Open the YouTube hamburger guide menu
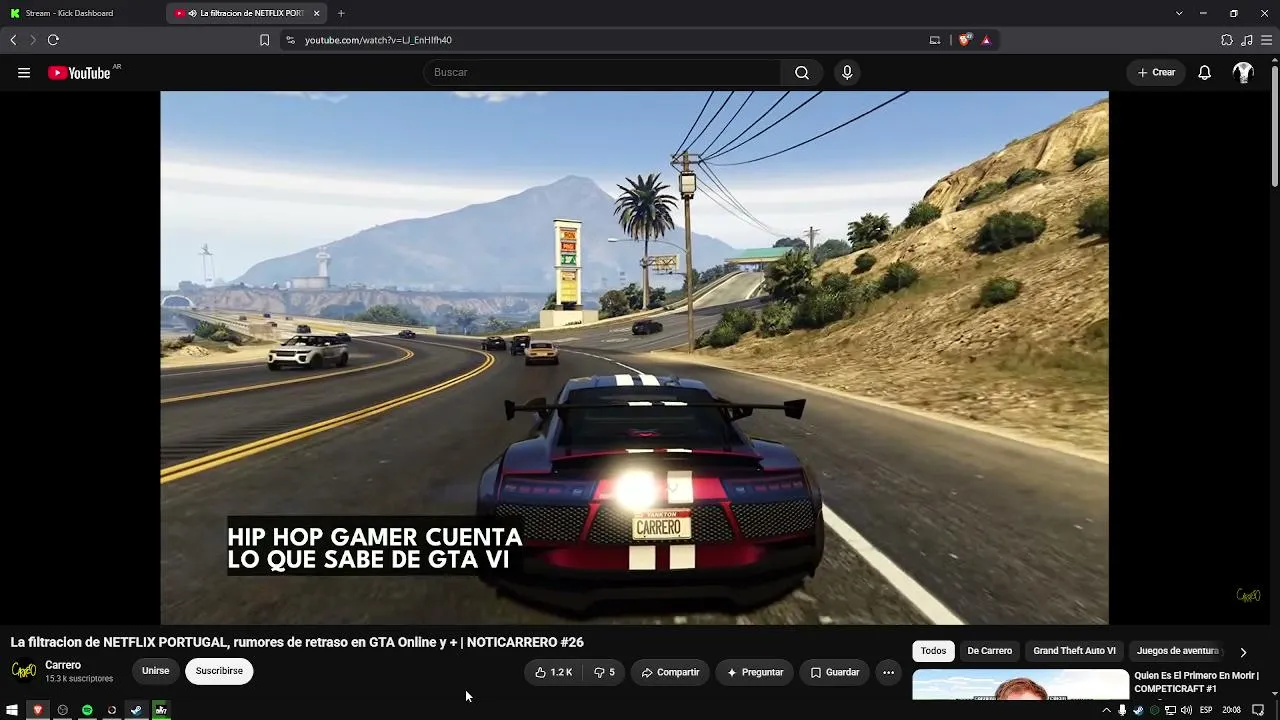The image size is (1280, 720). [x=24, y=72]
